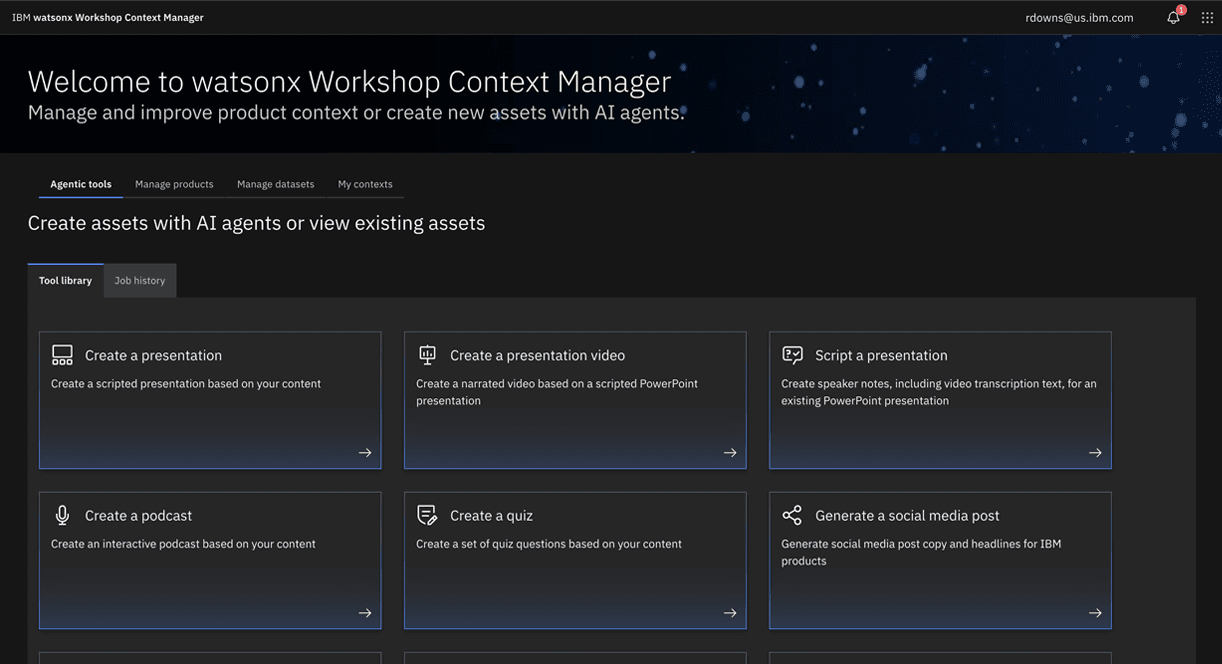Open the Create a presentation video title
The height and width of the screenshot is (664, 1222).
537,356
